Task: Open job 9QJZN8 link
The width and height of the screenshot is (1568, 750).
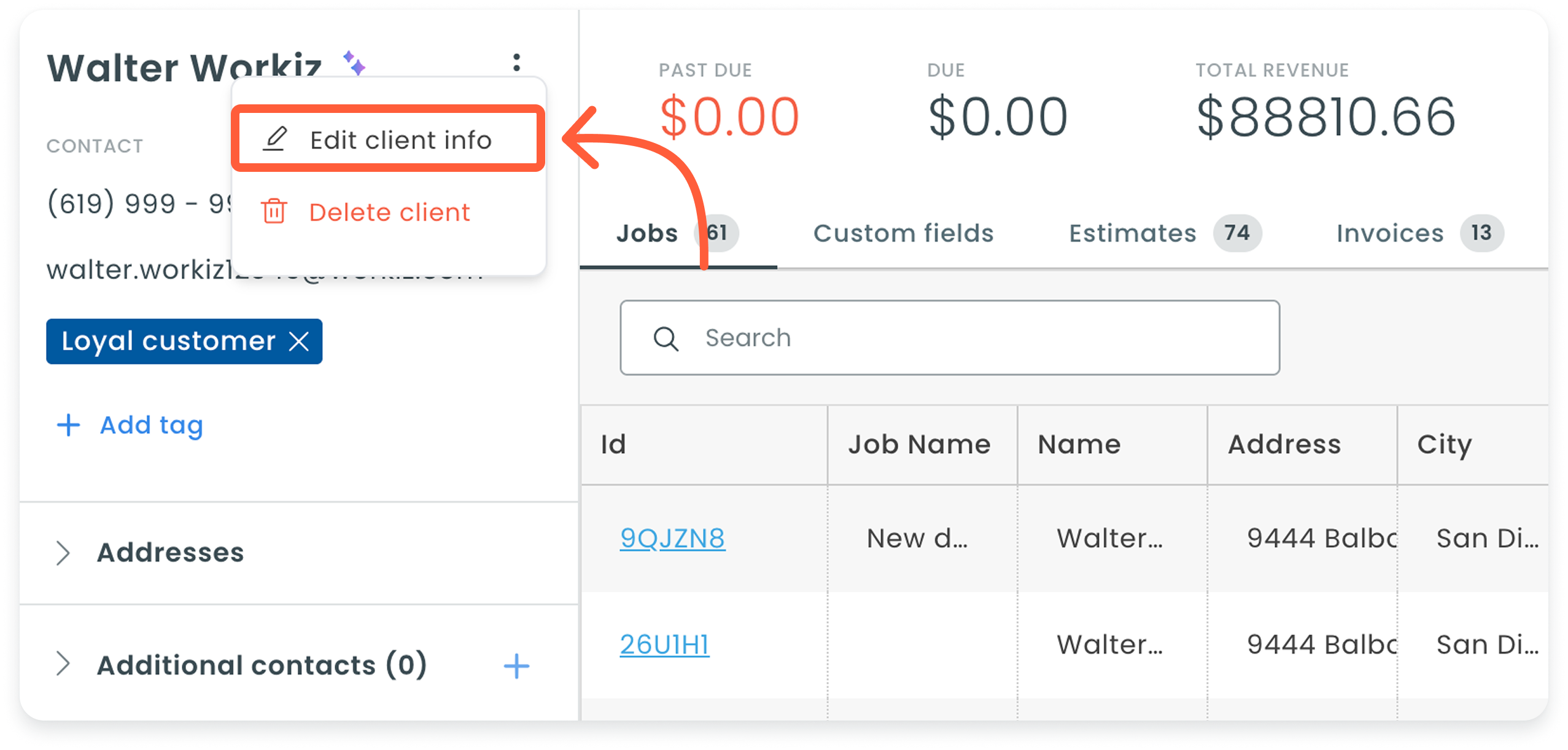Action: (672, 538)
